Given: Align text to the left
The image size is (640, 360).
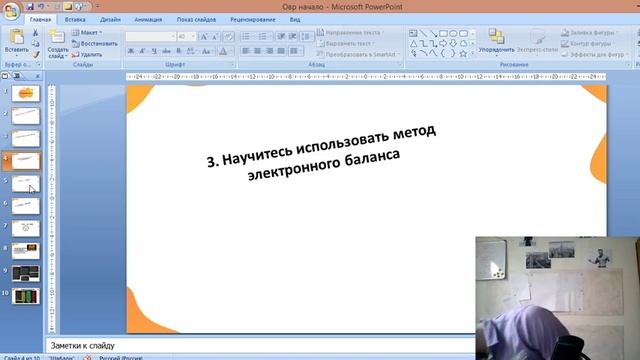Looking at the screenshot, I should (x=245, y=51).
